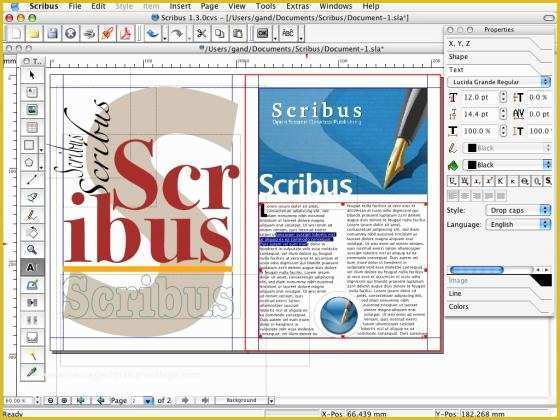Toggle the bold S shadow text style
The width and height of the screenshot is (560, 420).
click(548, 181)
